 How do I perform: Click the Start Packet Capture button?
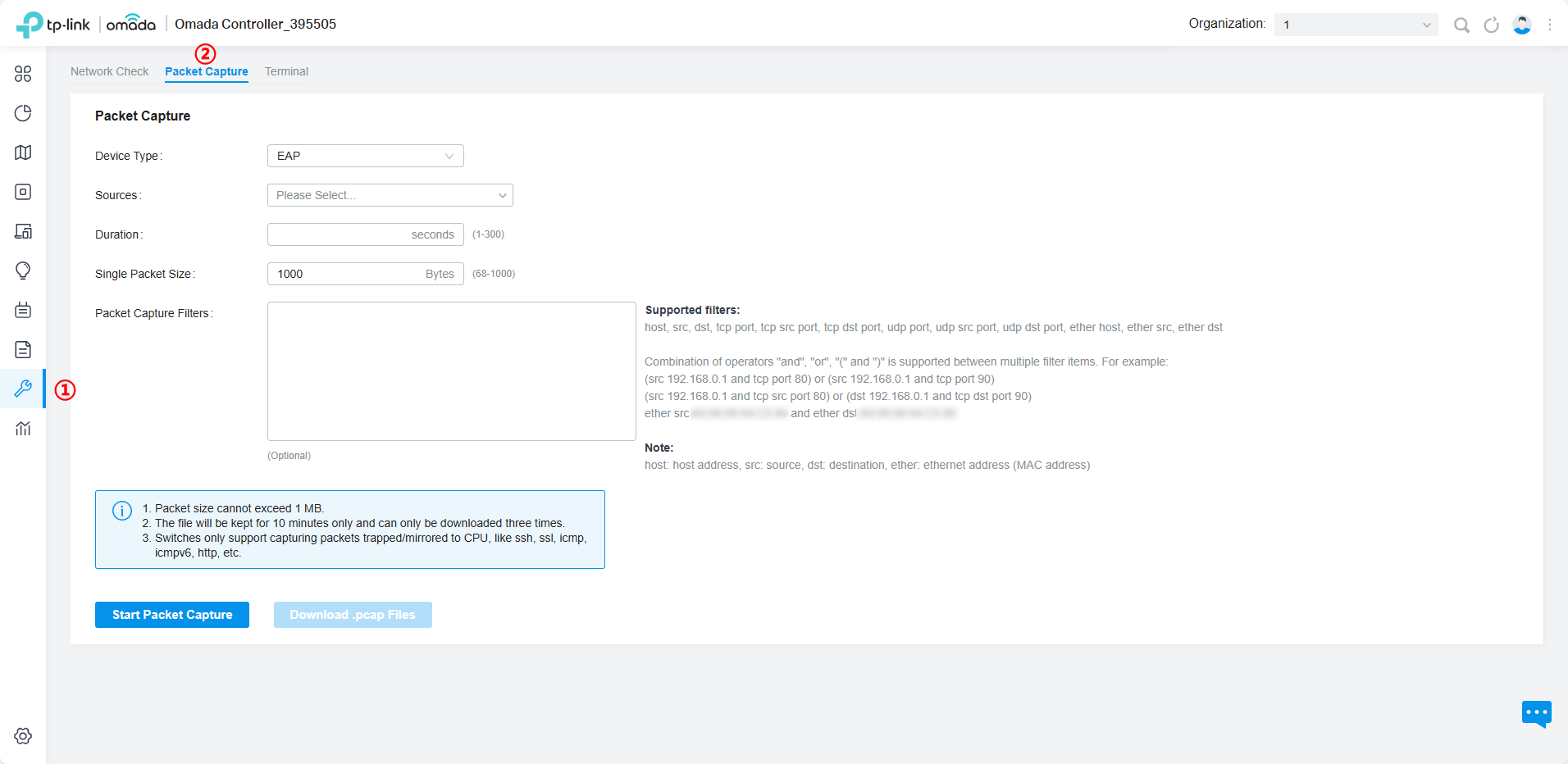coord(171,614)
